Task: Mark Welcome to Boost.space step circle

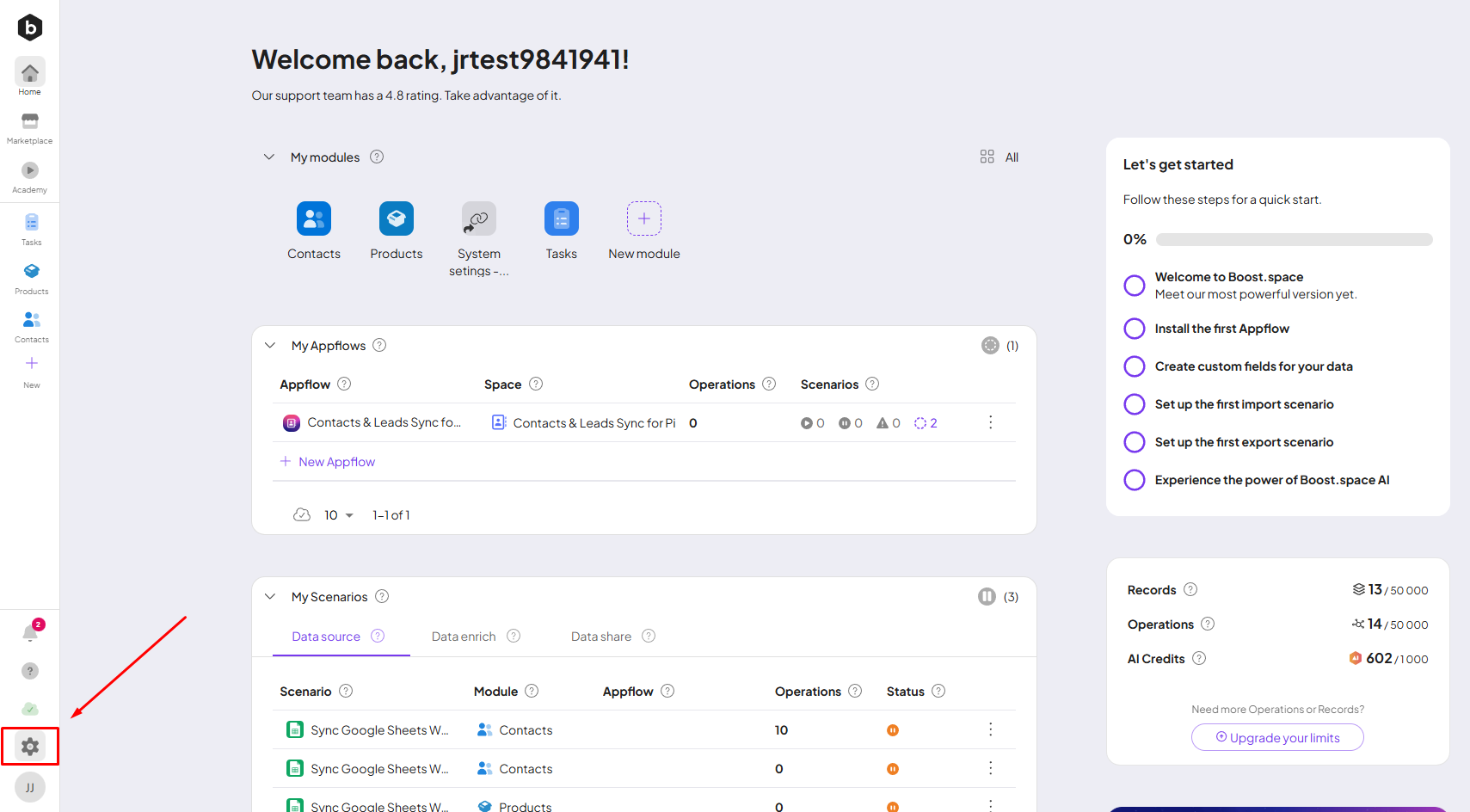Action: click(x=1135, y=286)
